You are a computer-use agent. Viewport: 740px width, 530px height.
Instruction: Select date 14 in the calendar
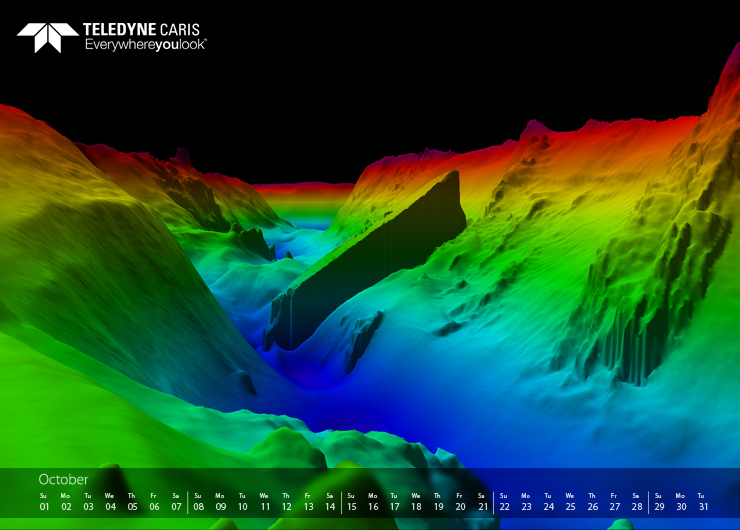[330, 506]
